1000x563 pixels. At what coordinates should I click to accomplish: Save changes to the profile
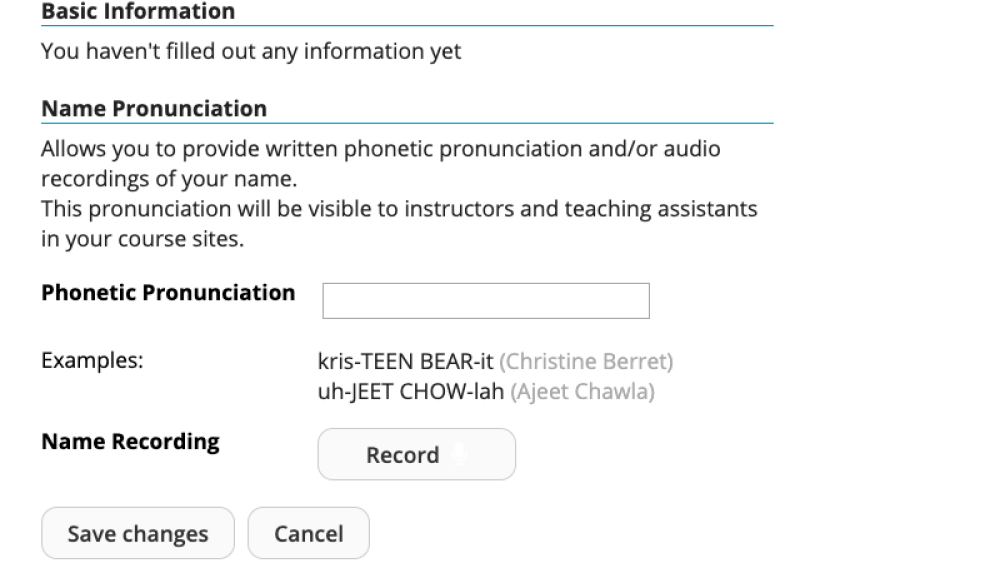coord(138,533)
